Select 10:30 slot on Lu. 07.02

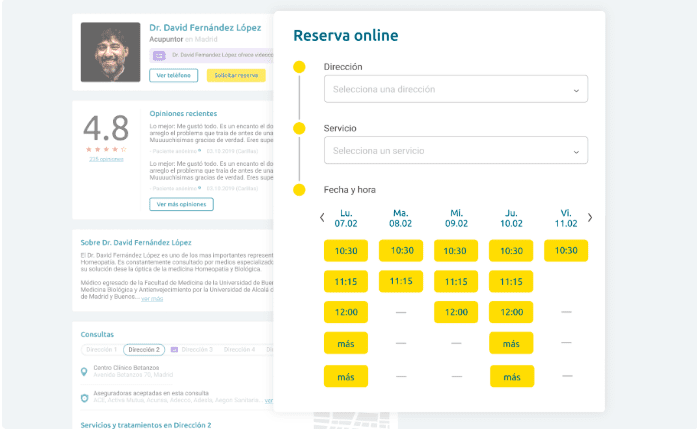346,251
